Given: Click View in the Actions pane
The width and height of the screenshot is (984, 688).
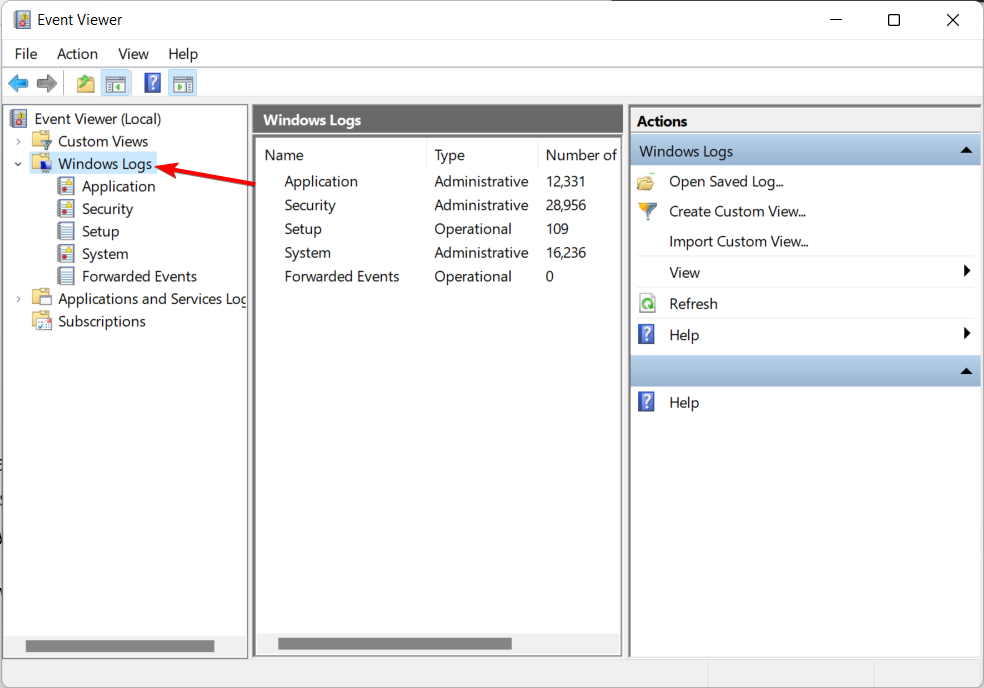Looking at the screenshot, I should coord(684,273).
